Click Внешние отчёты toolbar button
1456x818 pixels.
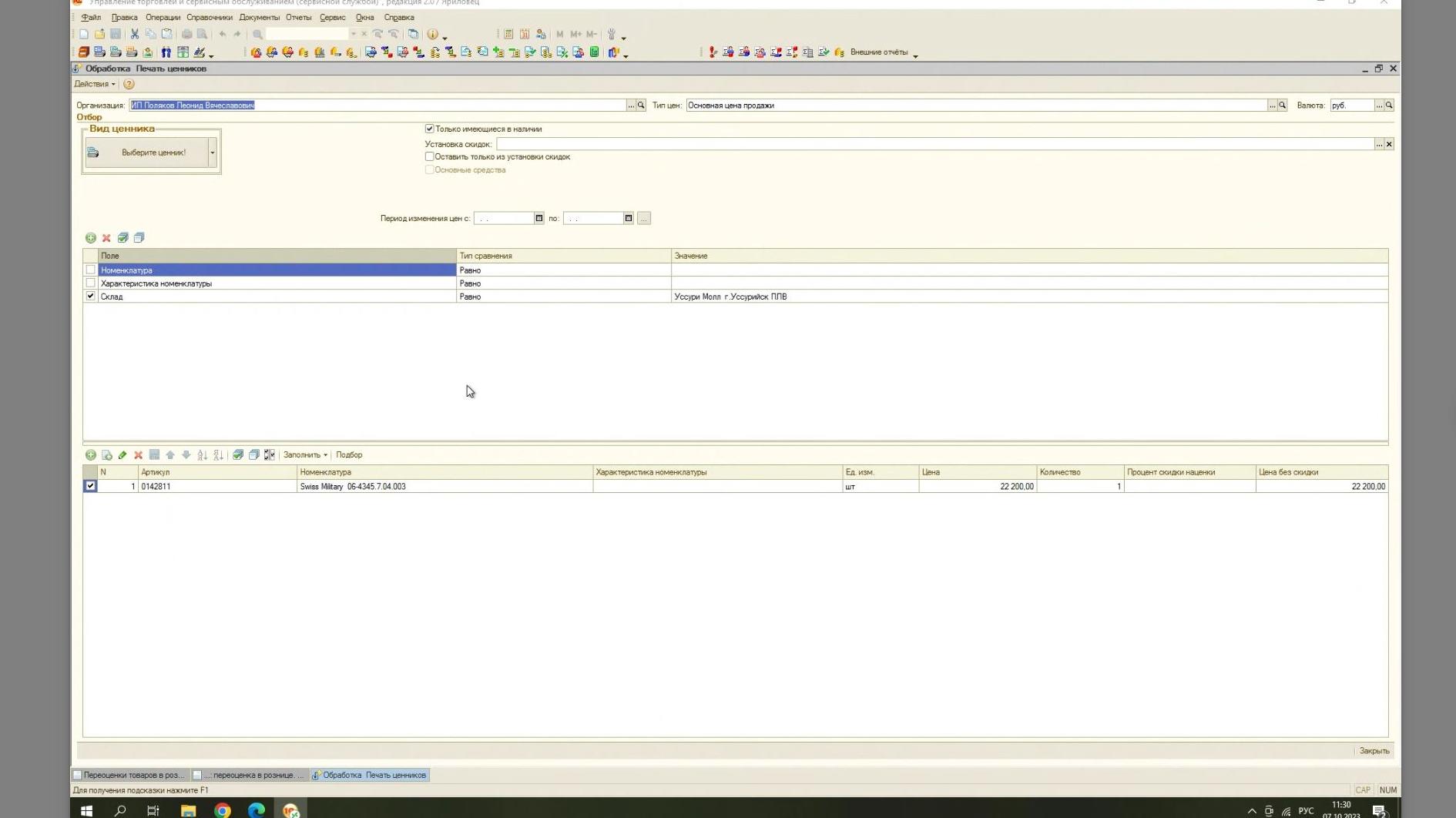878,52
